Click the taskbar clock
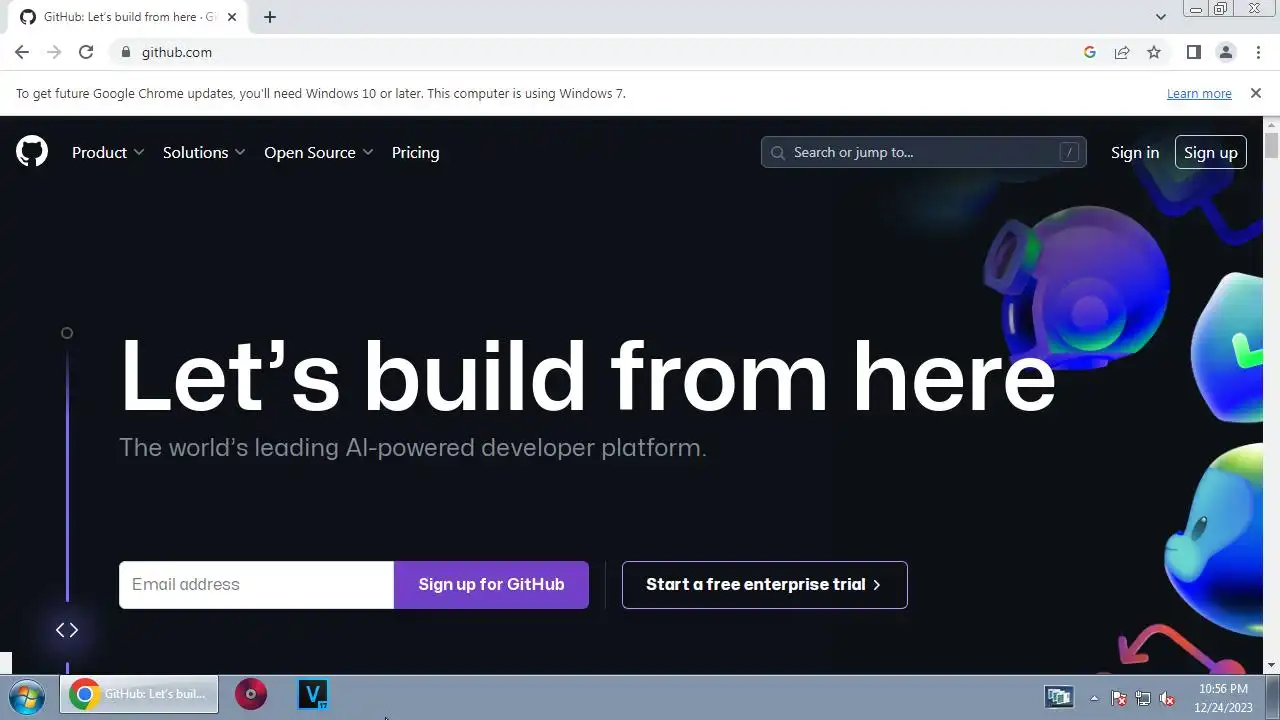 pos(1223,698)
